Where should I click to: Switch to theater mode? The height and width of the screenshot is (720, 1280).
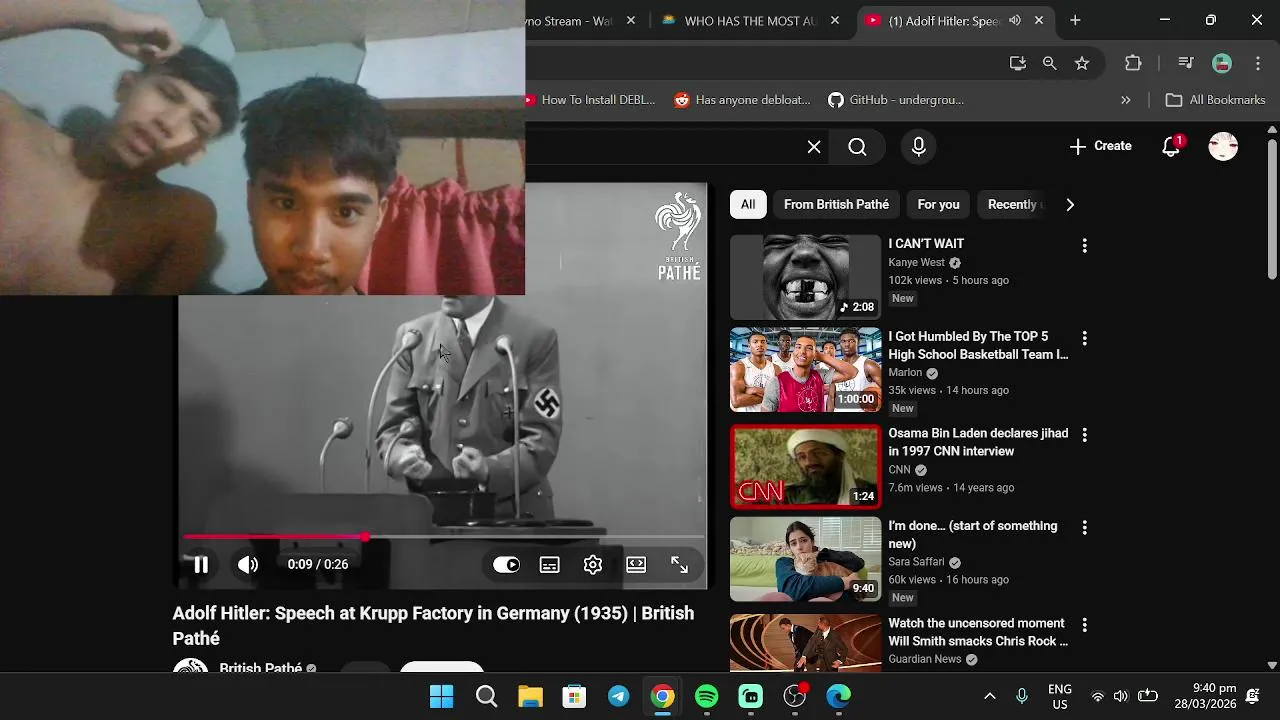click(x=636, y=565)
